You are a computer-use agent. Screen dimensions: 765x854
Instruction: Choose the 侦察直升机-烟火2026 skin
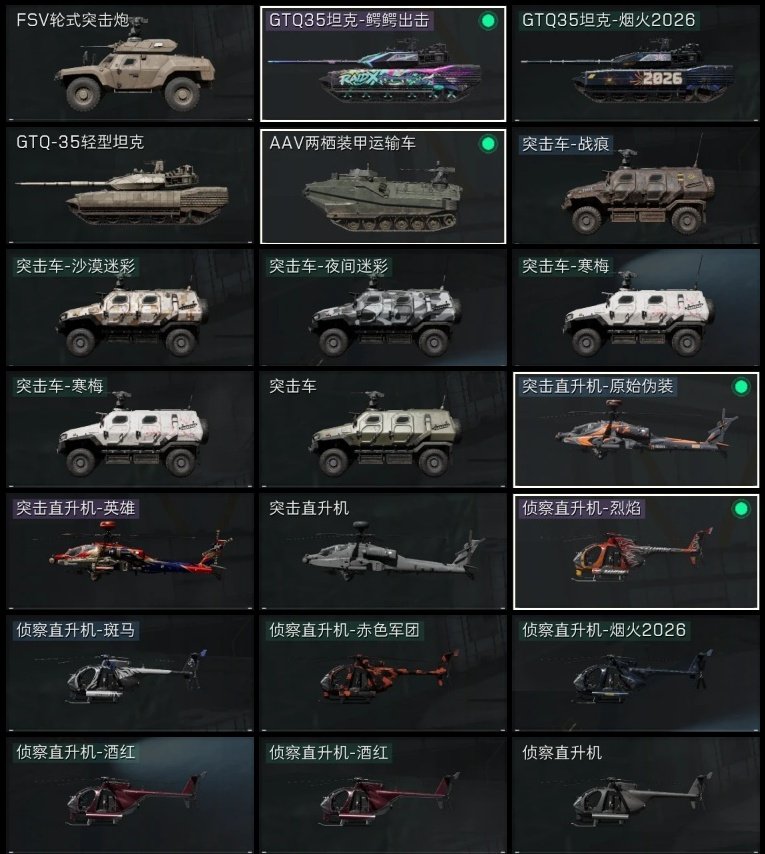tap(635, 673)
